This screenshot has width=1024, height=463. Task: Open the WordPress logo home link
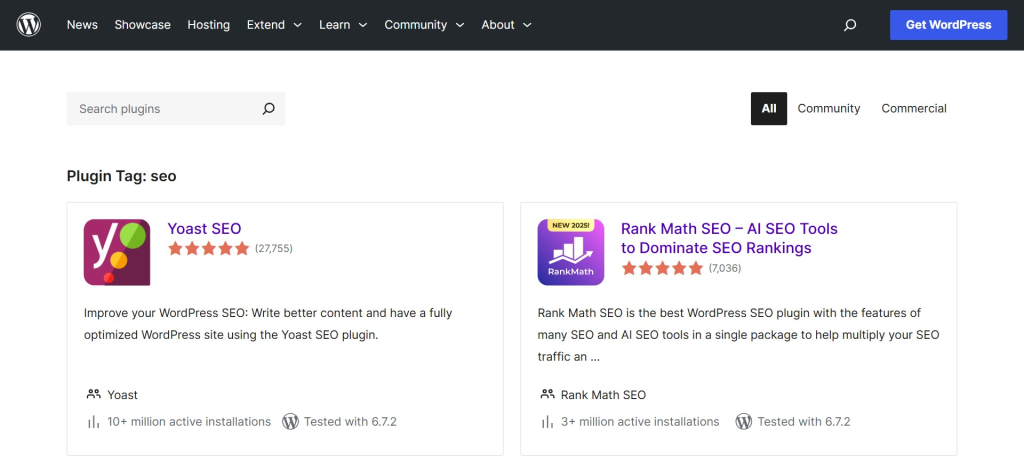point(29,25)
